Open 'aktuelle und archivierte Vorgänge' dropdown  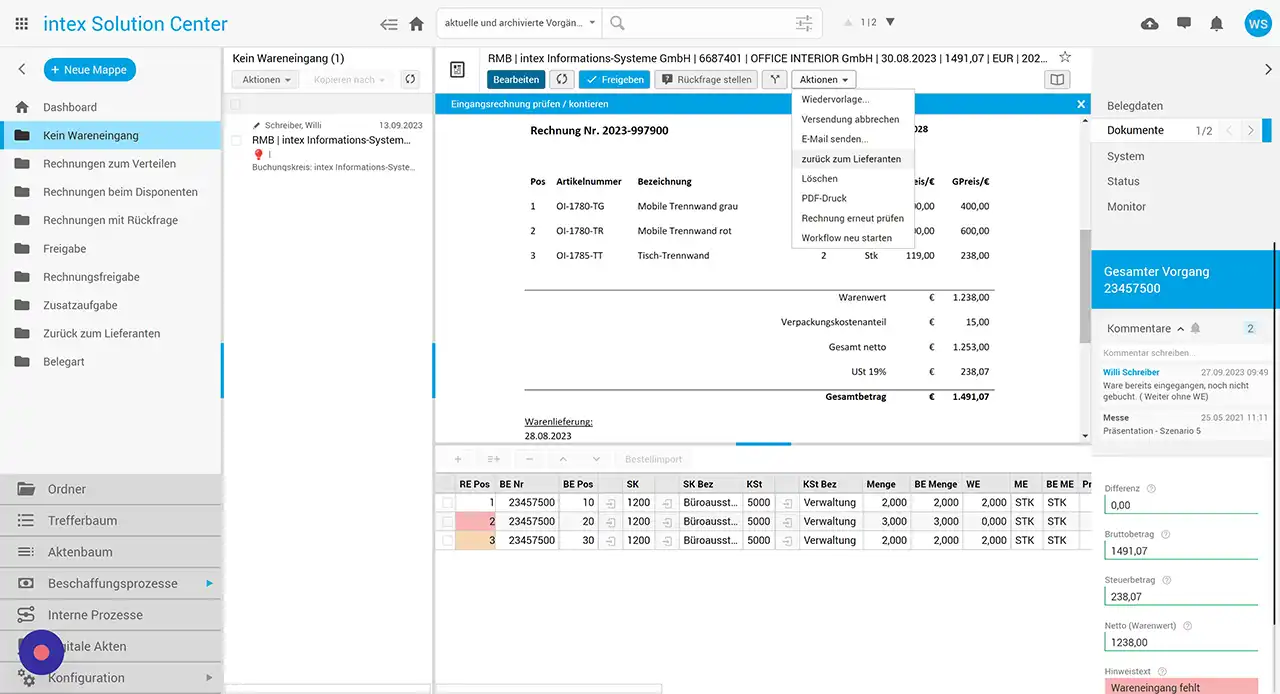[519, 23]
